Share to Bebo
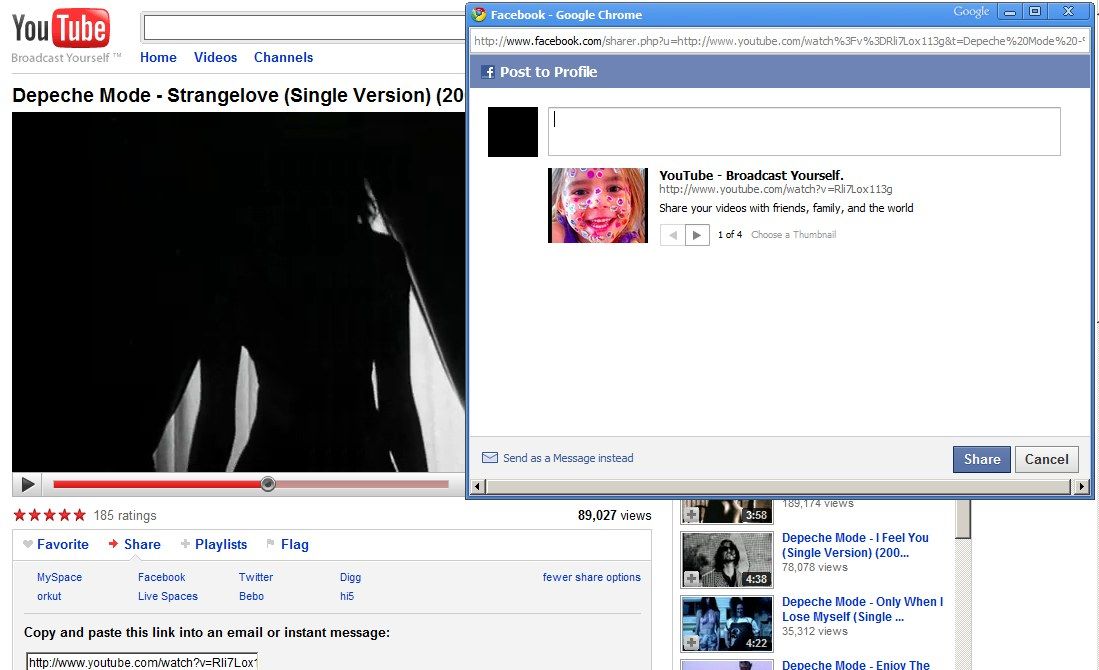1099x670 pixels. pos(251,596)
